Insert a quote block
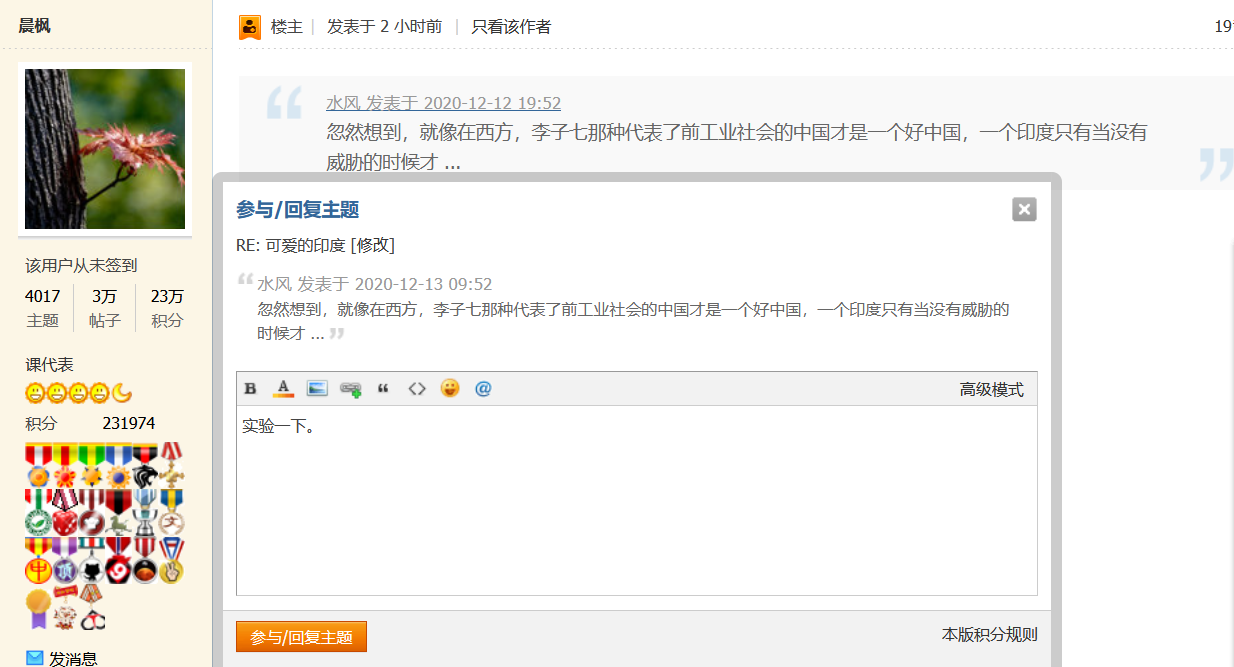The image size is (1234, 667). pyautogui.click(x=383, y=389)
